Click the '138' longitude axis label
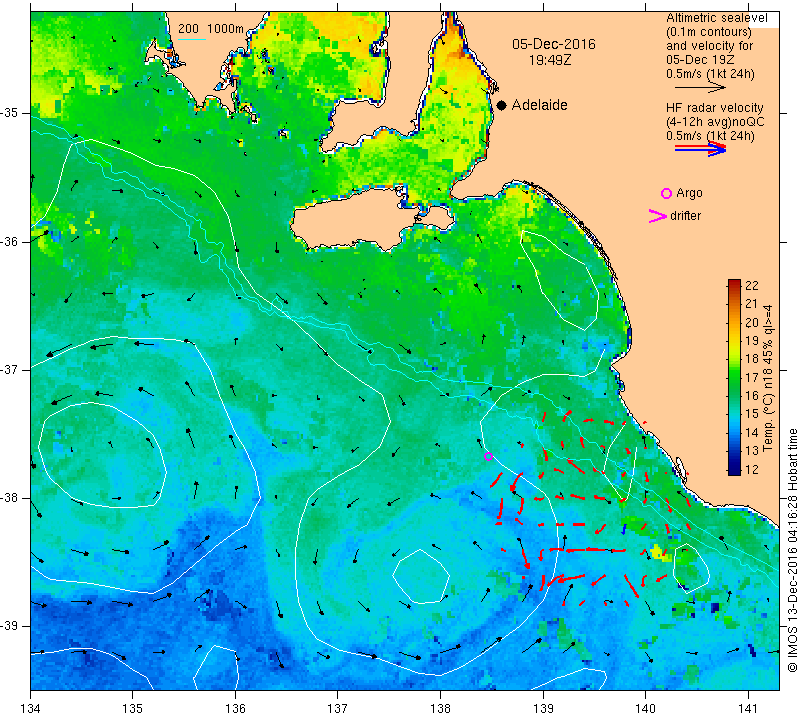The width and height of the screenshot is (800, 720). [x=440, y=709]
